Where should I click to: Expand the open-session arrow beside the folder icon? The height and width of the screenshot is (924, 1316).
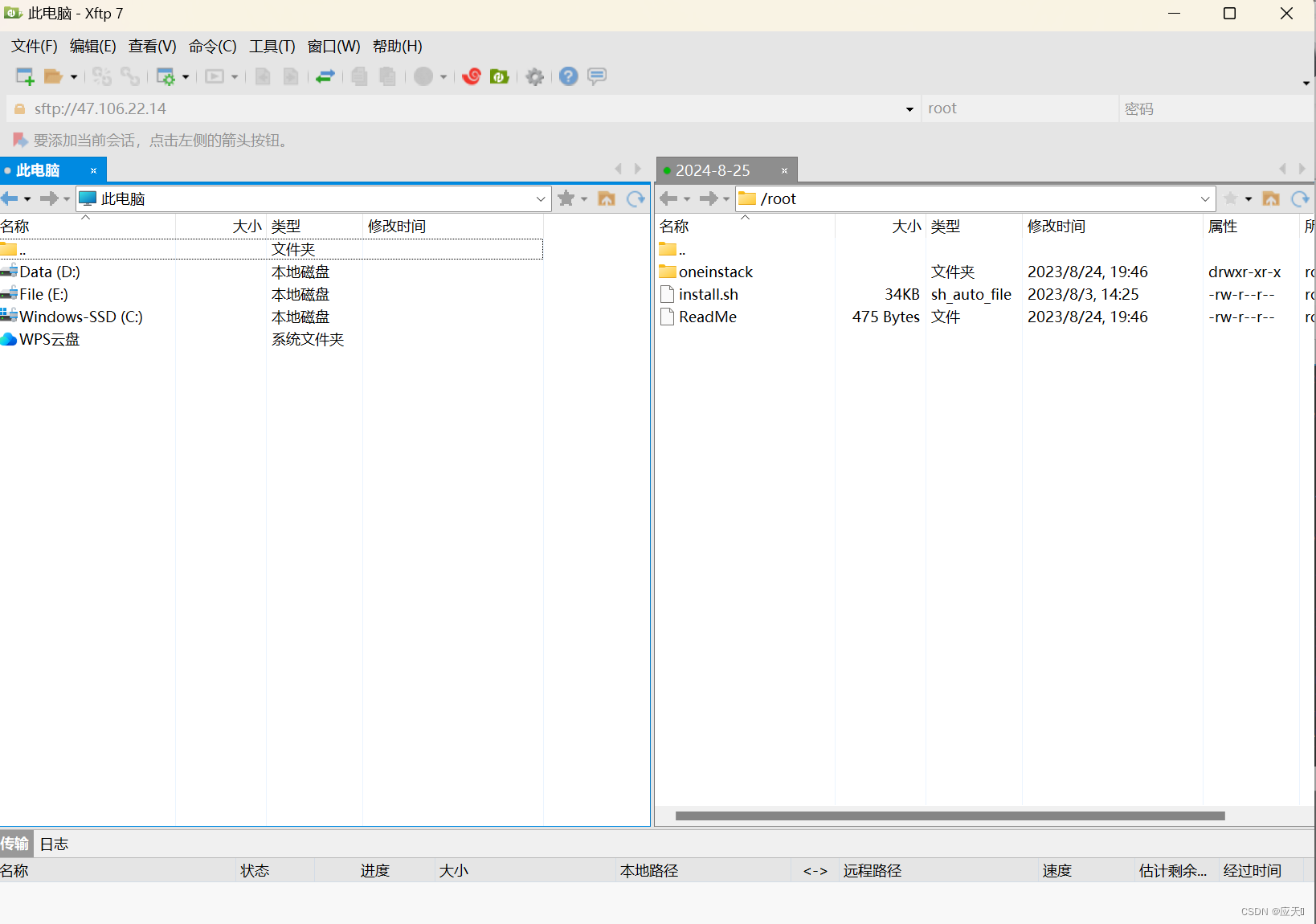point(74,77)
